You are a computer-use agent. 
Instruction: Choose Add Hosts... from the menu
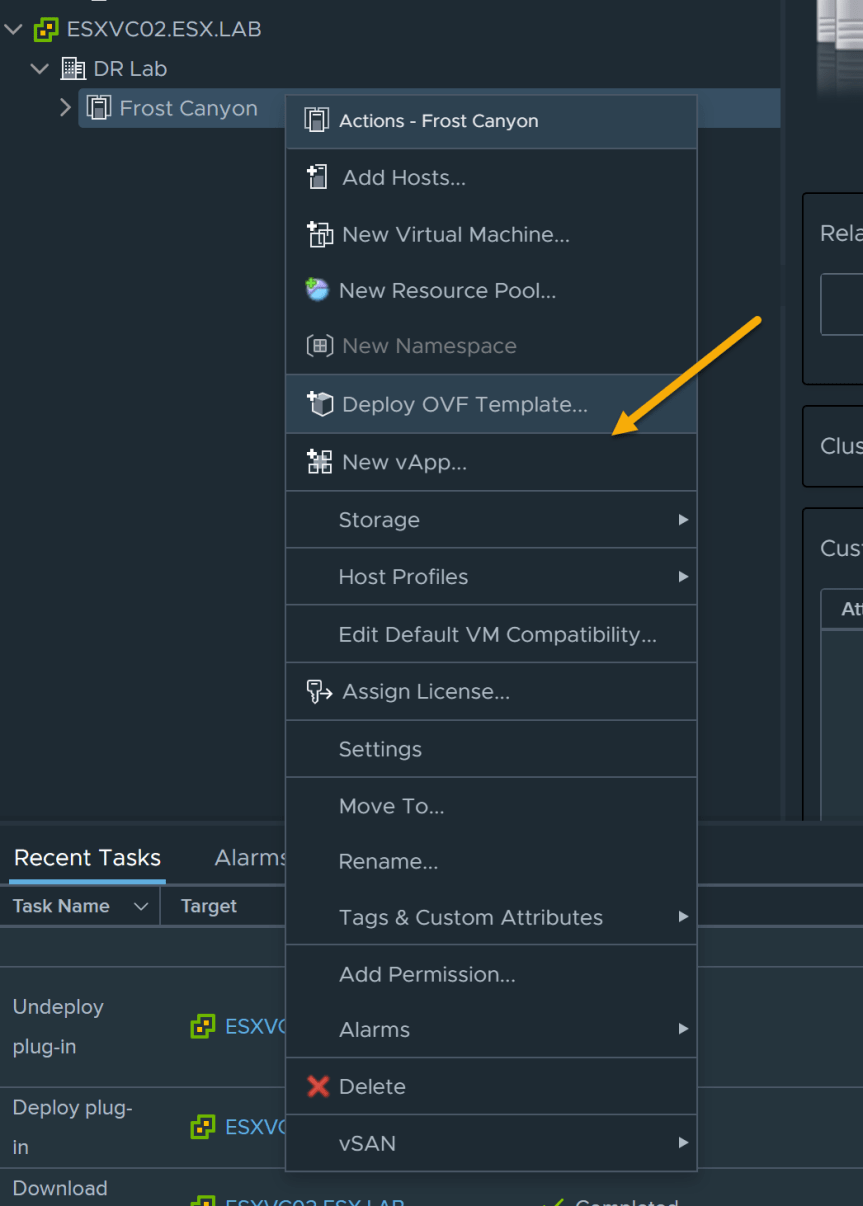491,178
